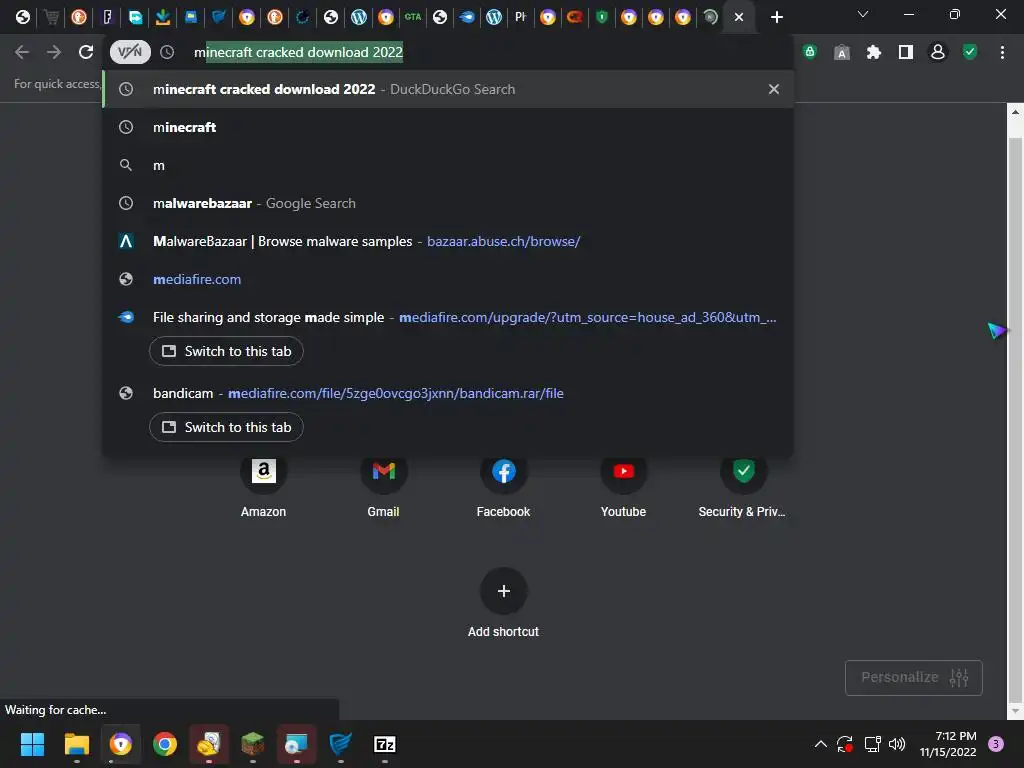
Task: Switch to the purple F favicon tab
Action: coord(107,17)
